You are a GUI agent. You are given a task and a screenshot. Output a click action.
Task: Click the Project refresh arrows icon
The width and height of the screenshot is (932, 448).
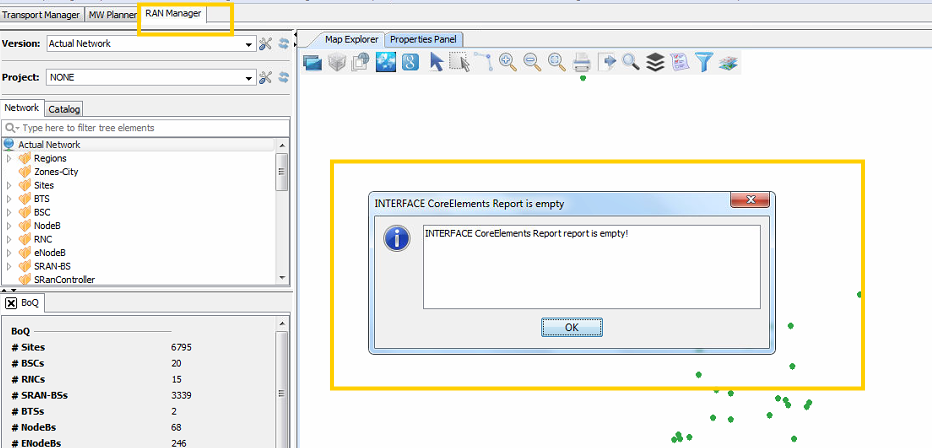tap(283, 77)
